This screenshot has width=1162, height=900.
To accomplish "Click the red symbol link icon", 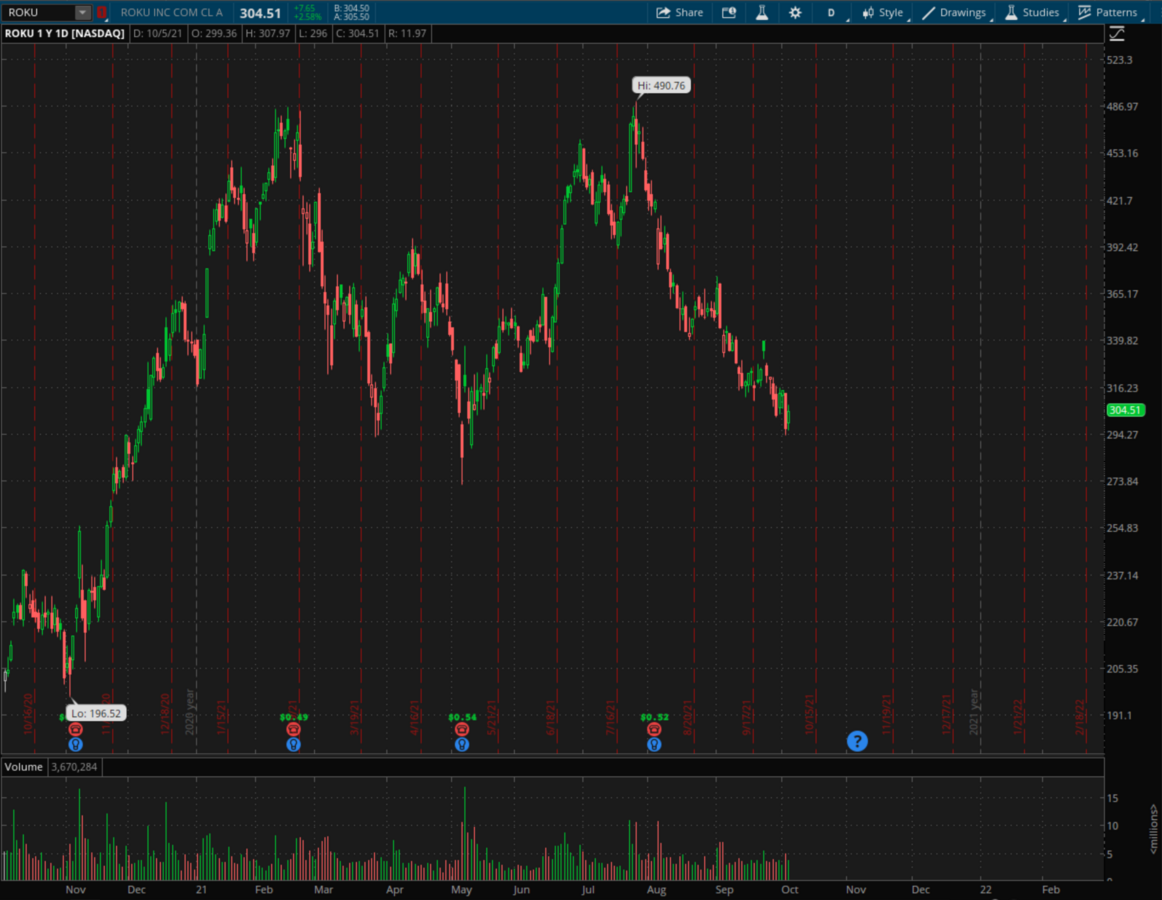I will pyautogui.click(x=102, y=13).
